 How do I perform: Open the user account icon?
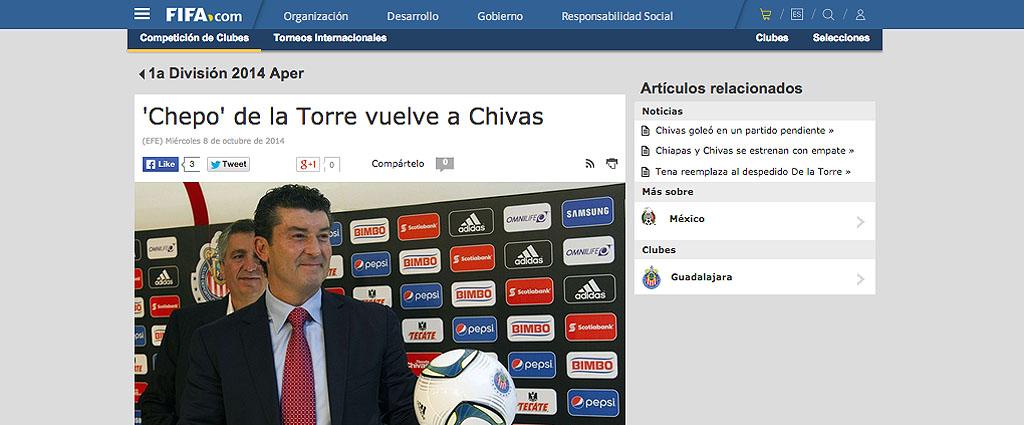[x=860, y=14]
